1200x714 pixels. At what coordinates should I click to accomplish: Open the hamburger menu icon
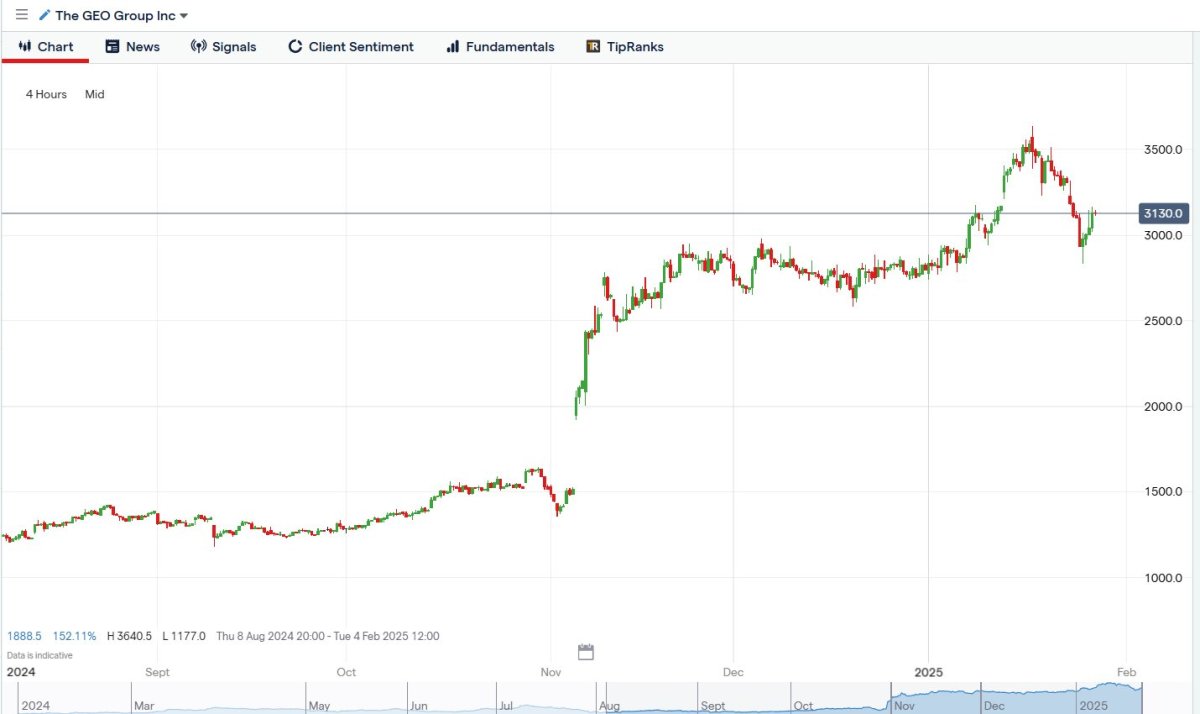click(x=22, y=15)
